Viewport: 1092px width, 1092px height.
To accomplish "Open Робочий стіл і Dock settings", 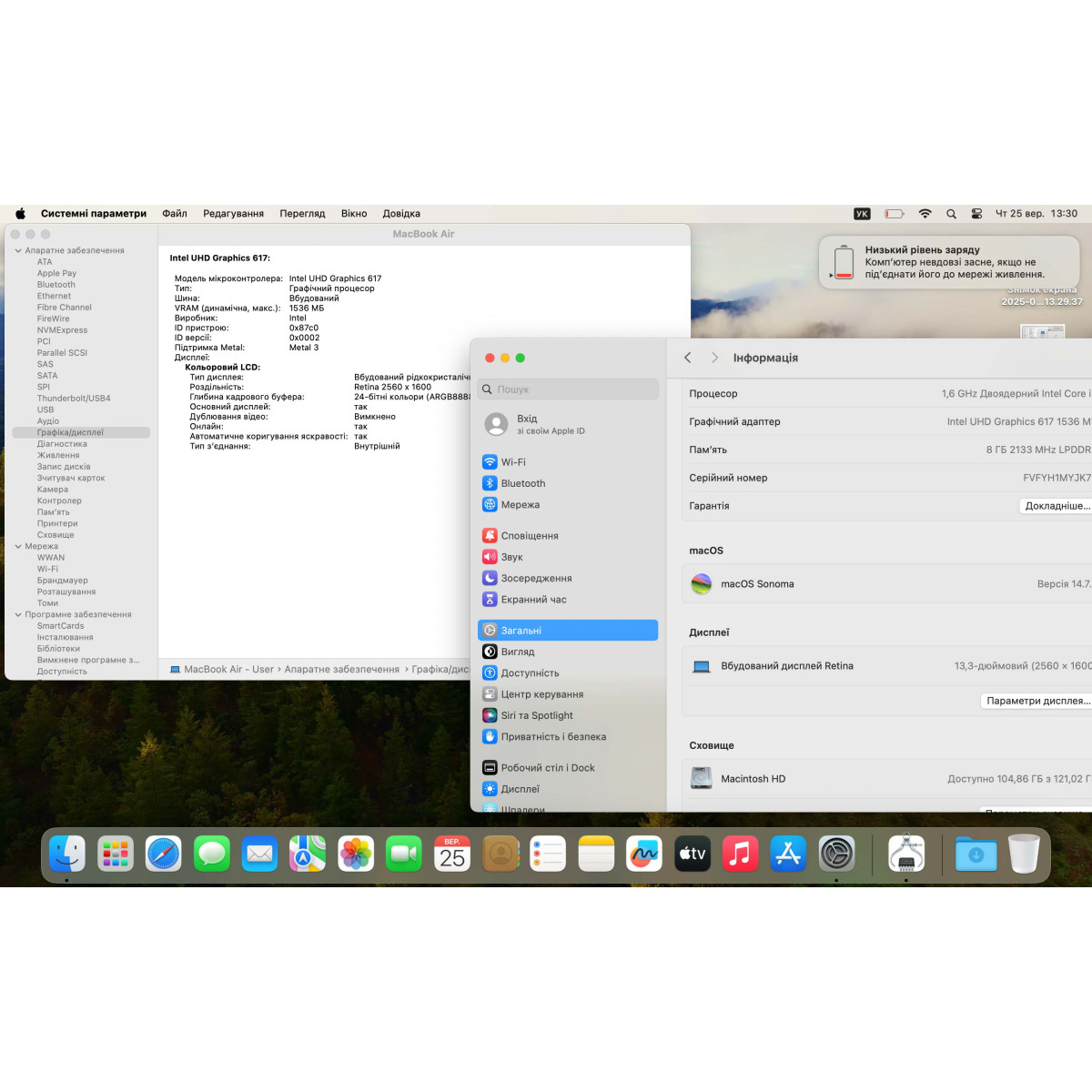I will tap(568, 768).
